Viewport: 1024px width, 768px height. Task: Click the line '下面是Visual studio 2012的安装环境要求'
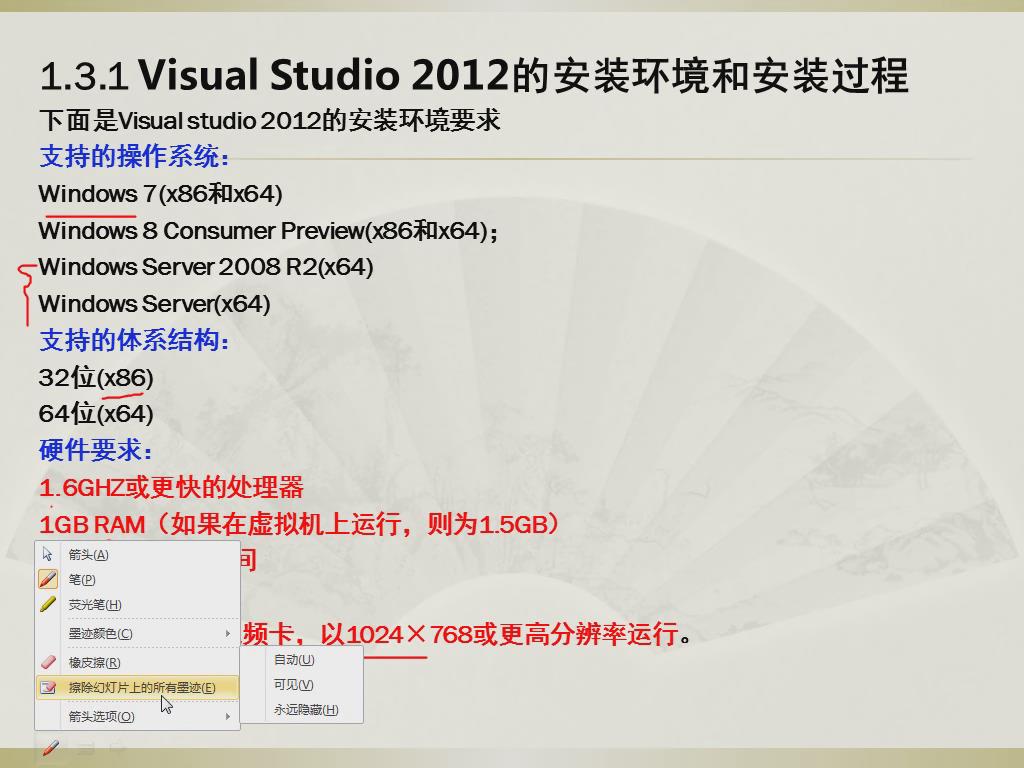click(x=270, y=121)
